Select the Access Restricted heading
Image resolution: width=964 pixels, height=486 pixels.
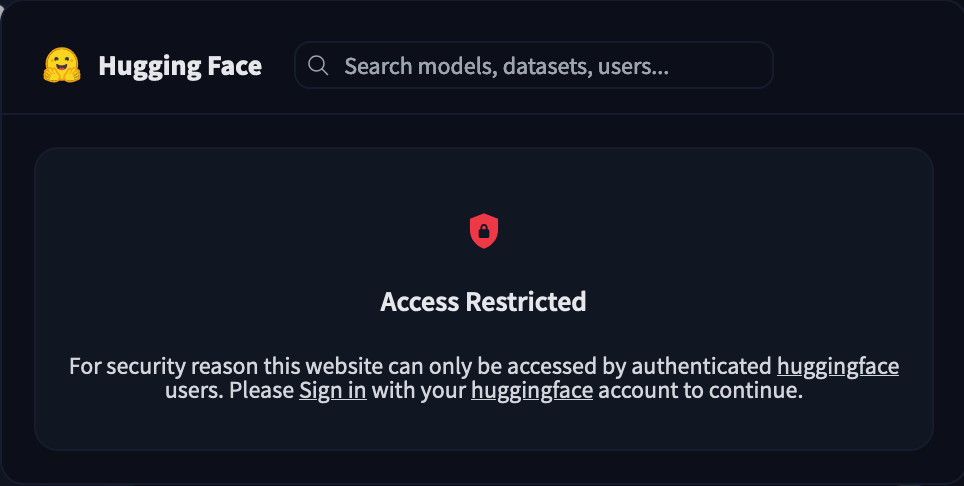tap(483, 301)
